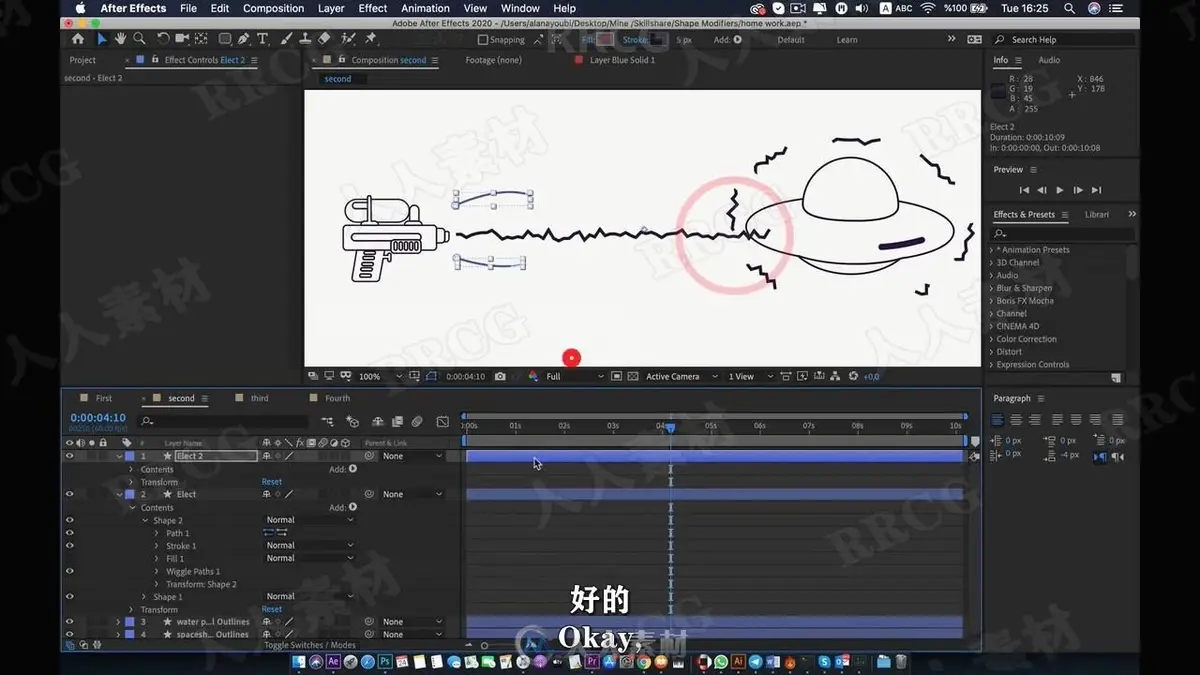Select the Rotation tool
The height and width of the screenshot is (675, 1200).
click(163, 39)
